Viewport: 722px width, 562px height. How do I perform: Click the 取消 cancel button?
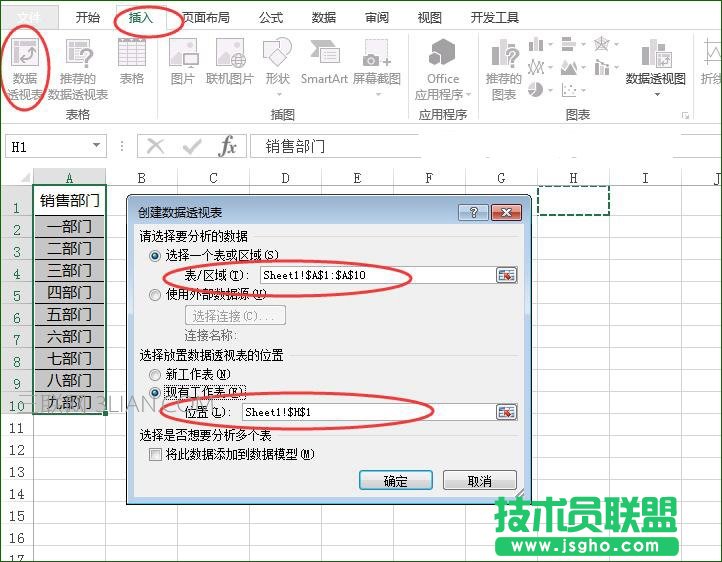point(479,481)
